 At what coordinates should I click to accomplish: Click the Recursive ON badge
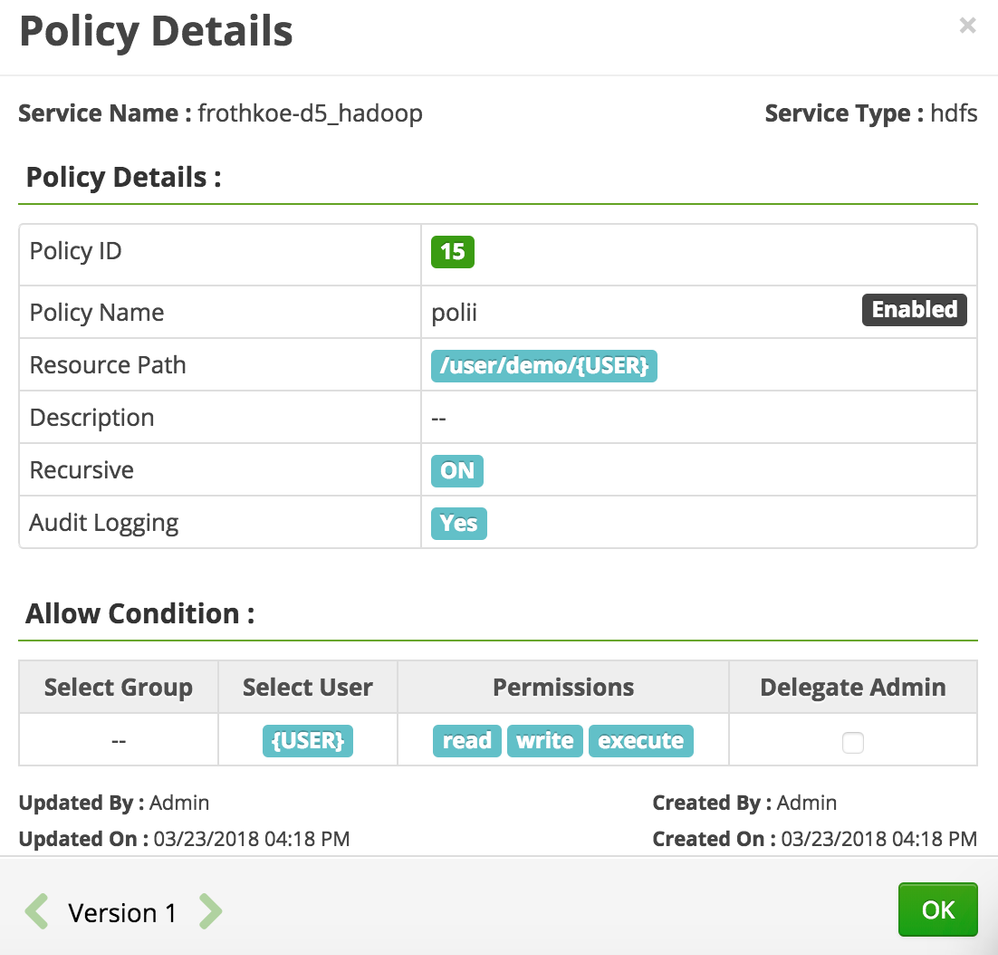[457, 470]
